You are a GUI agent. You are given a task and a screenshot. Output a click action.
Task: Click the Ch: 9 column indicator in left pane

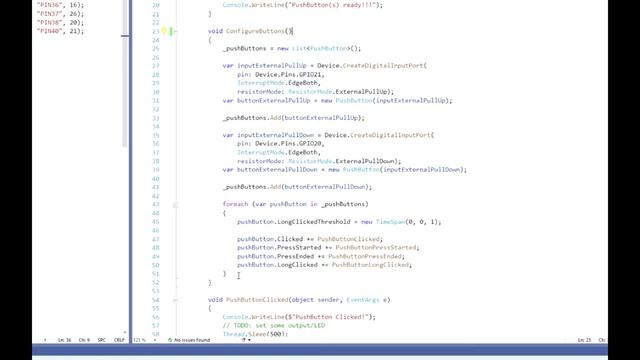tap(84, 340)
